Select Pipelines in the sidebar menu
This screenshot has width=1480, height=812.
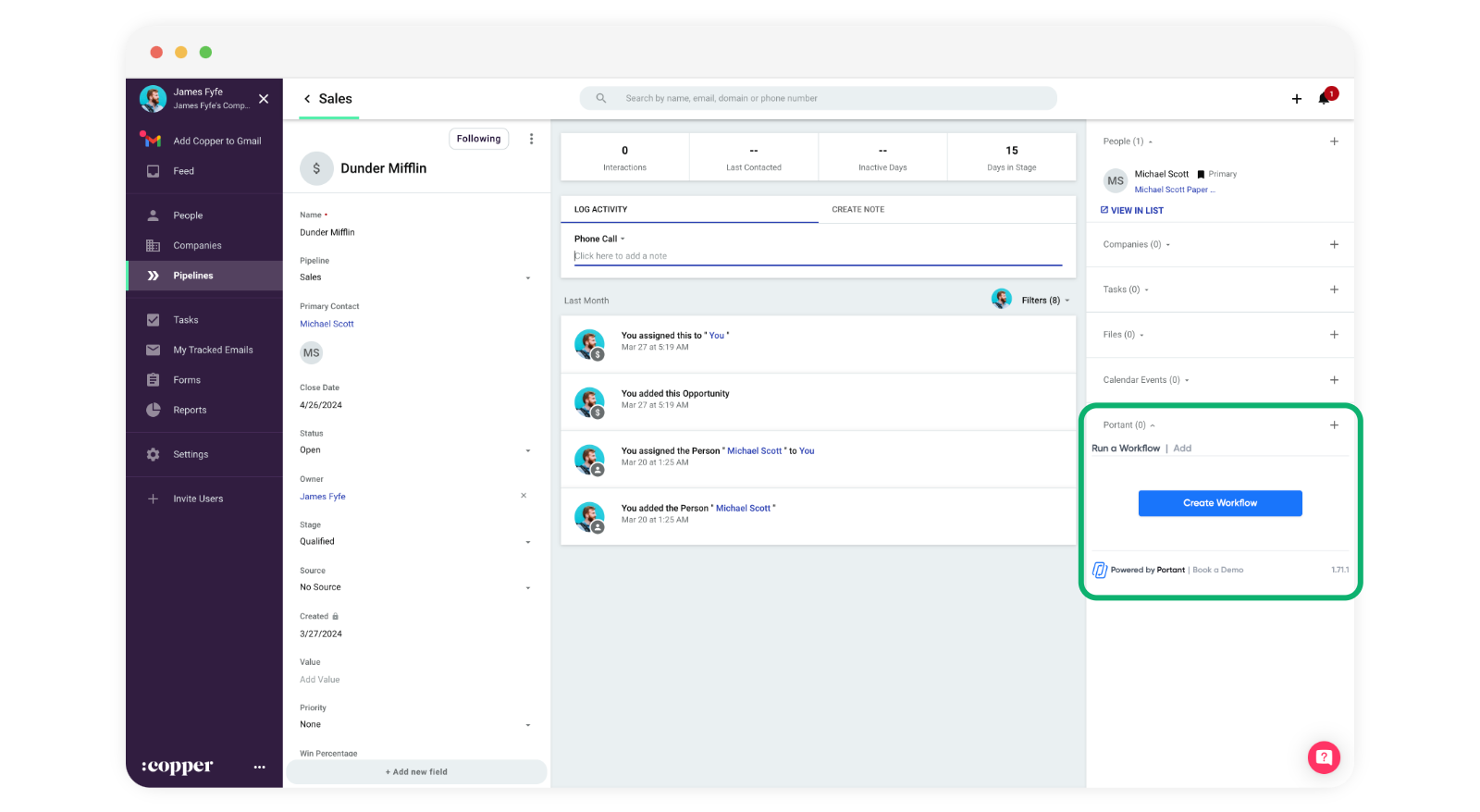pos(192,276)
